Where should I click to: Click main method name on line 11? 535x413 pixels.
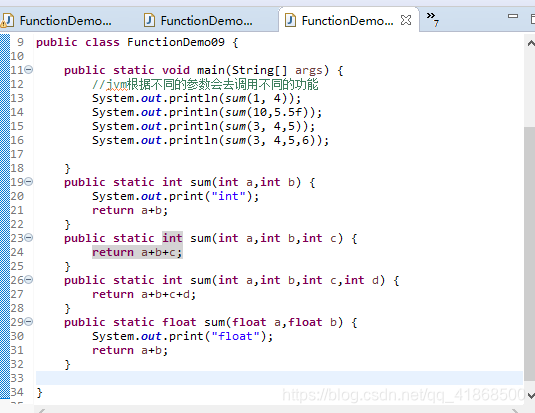(x=211, y=70)
